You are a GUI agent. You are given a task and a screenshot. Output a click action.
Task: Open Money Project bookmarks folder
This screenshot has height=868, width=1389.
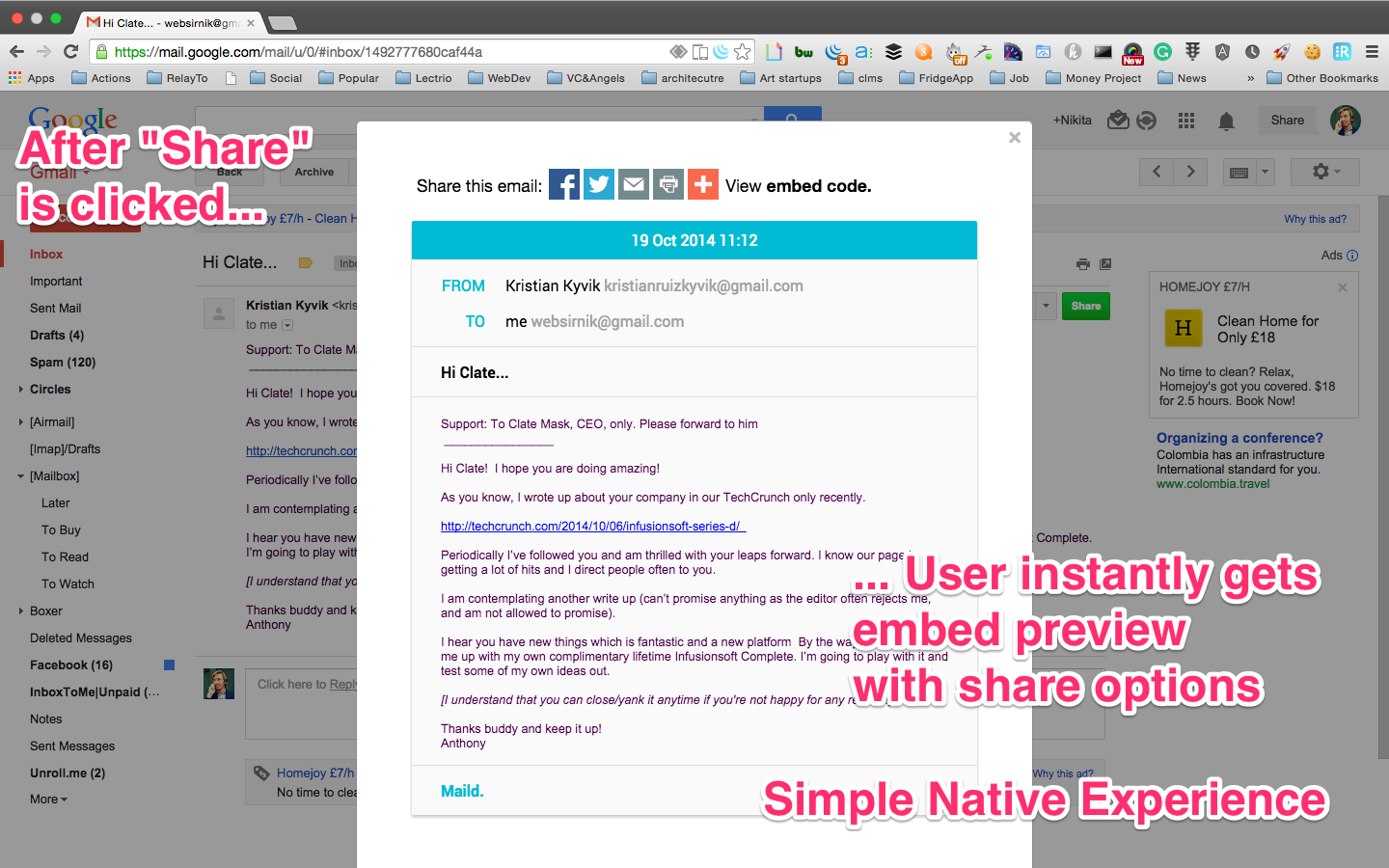coord(1094,78)
